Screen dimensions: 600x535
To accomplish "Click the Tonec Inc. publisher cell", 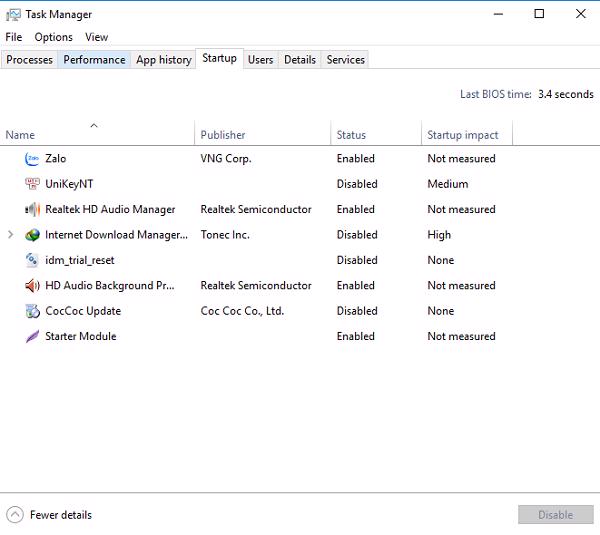I will click(225, 235).
